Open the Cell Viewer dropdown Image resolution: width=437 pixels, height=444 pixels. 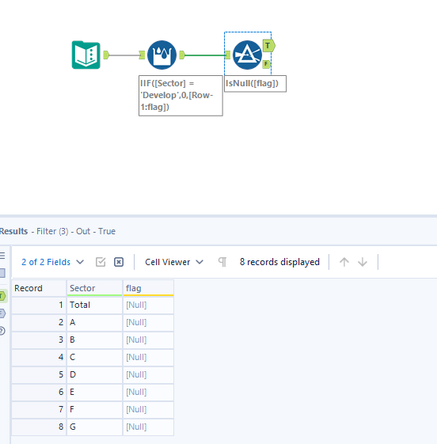pos(174,262)
